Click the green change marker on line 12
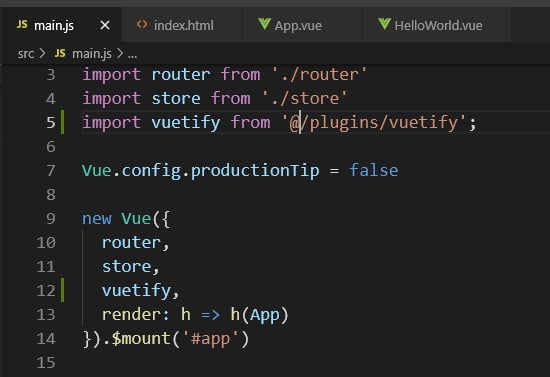 [x=62, y=290]
